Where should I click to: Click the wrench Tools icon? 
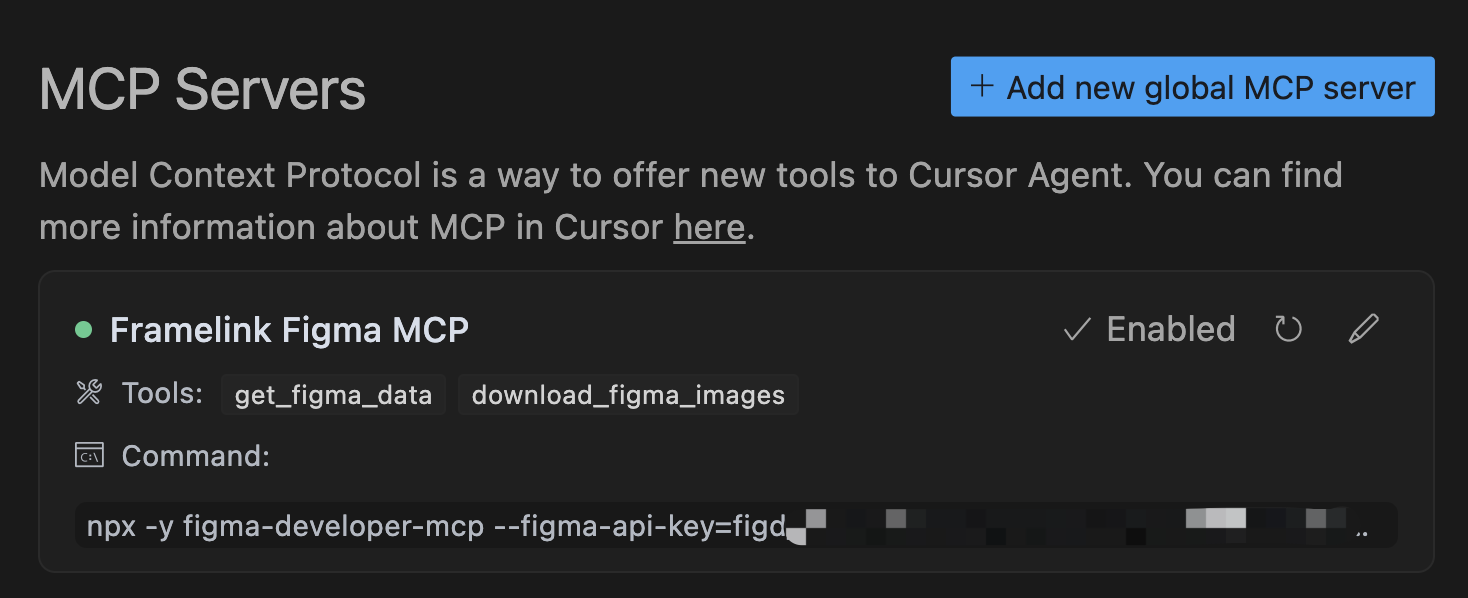coord(89,393)
